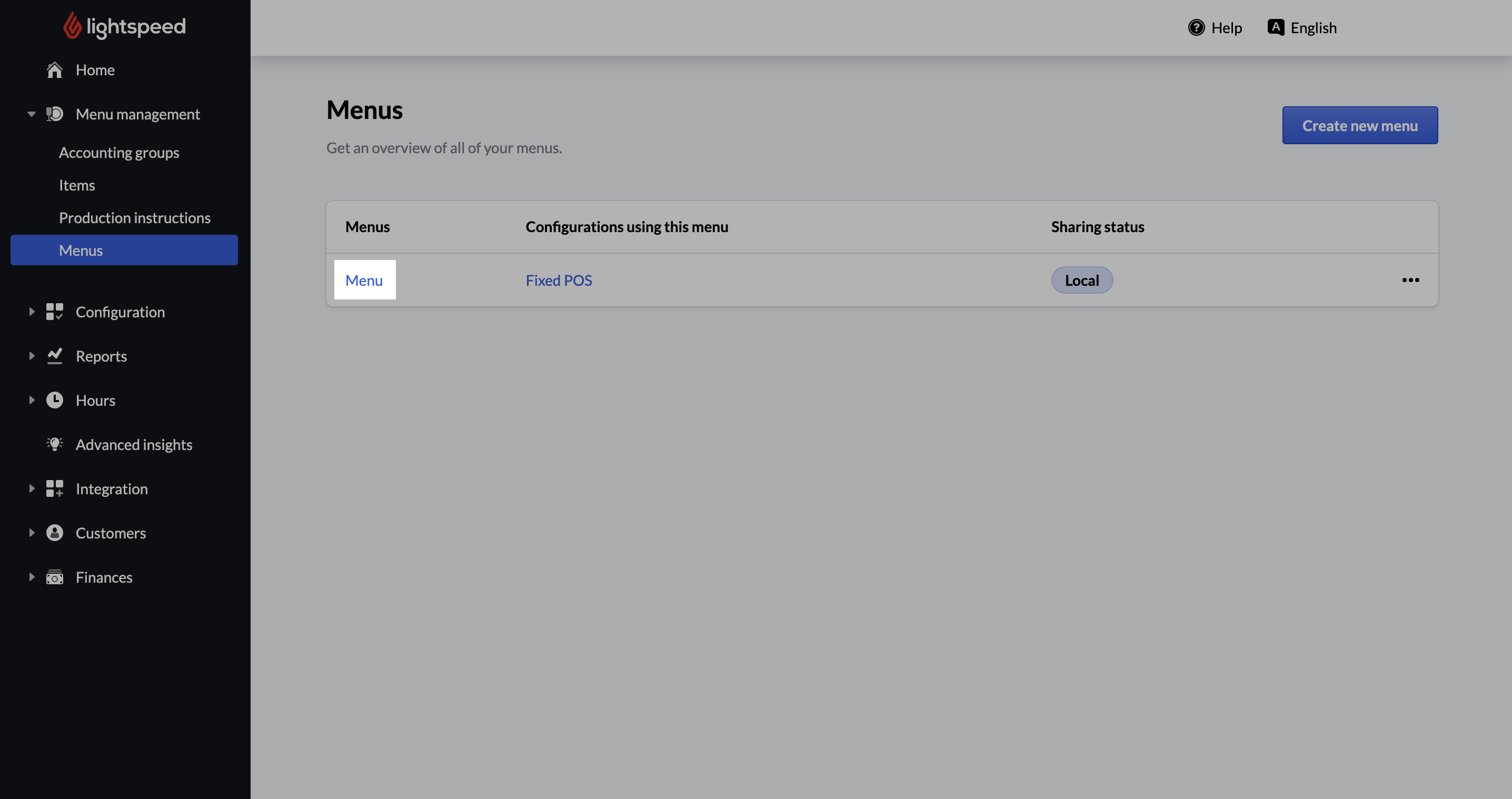Image resolution: width=1512 pixels, height=799 pixels.
Task: Expand the Integration section arrow
Action: [32, 488]
